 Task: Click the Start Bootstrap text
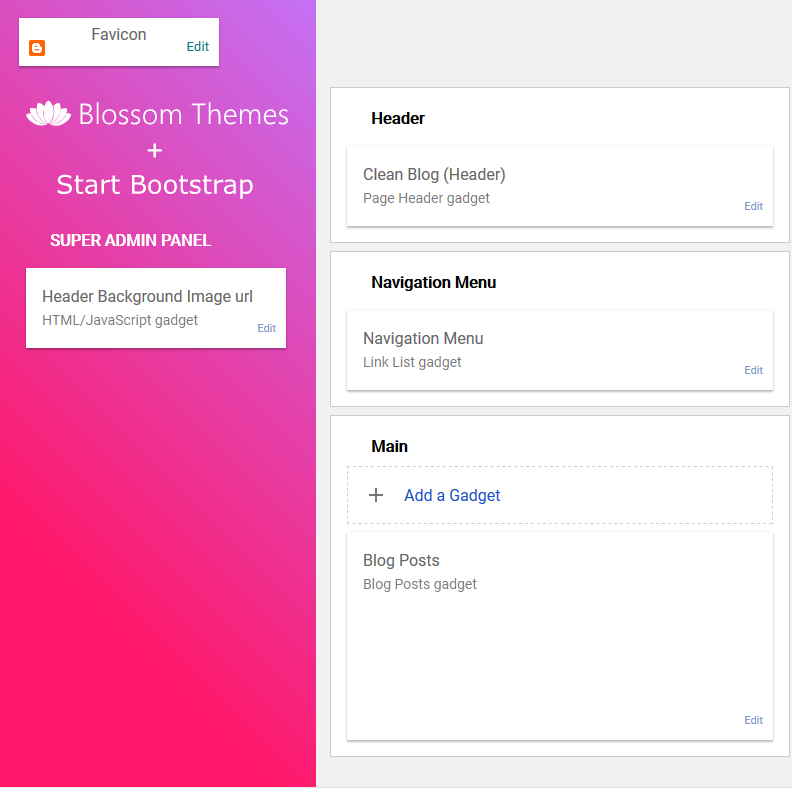pos(155,185)
